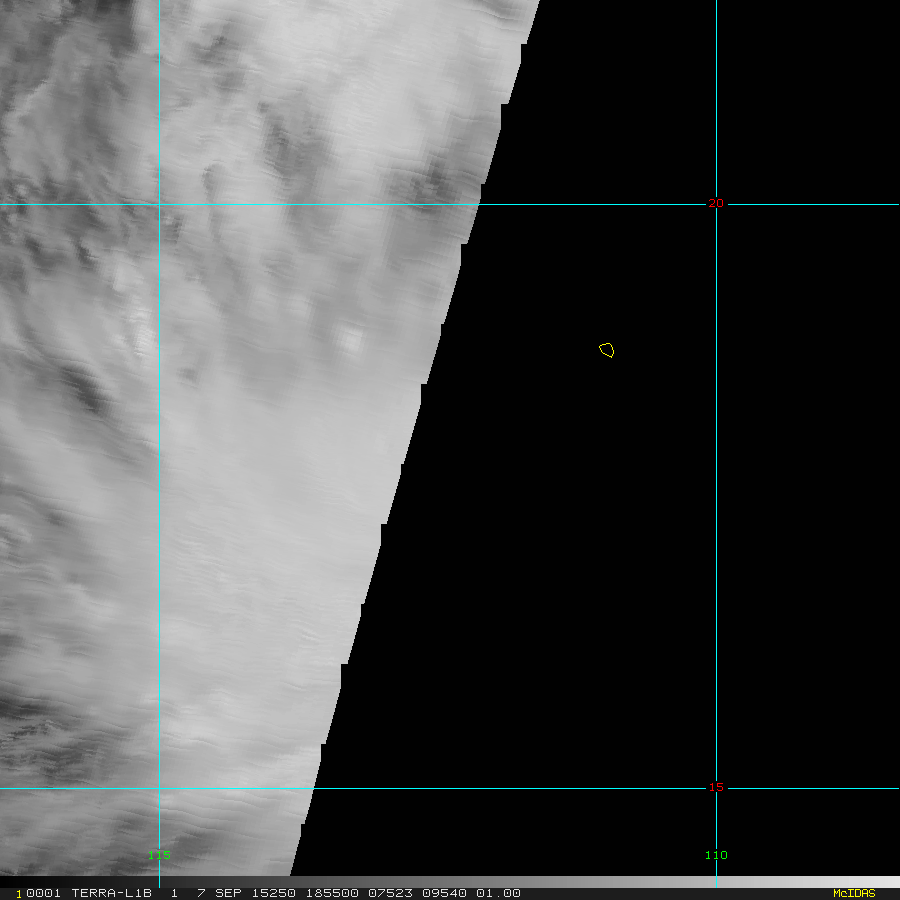Image resolution: width=900 pixels, height=900 pixels.
Task: Click the green 110 longitude label
Action: click(716, 855)
